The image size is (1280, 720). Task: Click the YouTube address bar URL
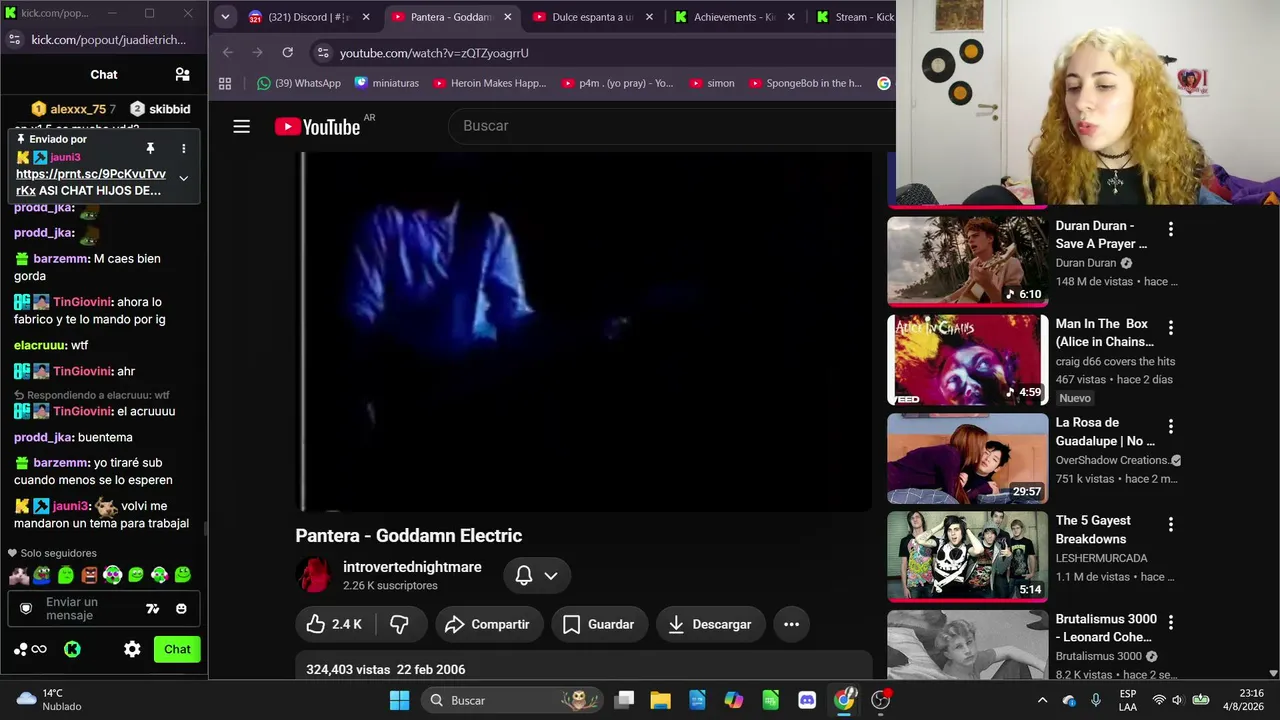[x=434, y=53]
